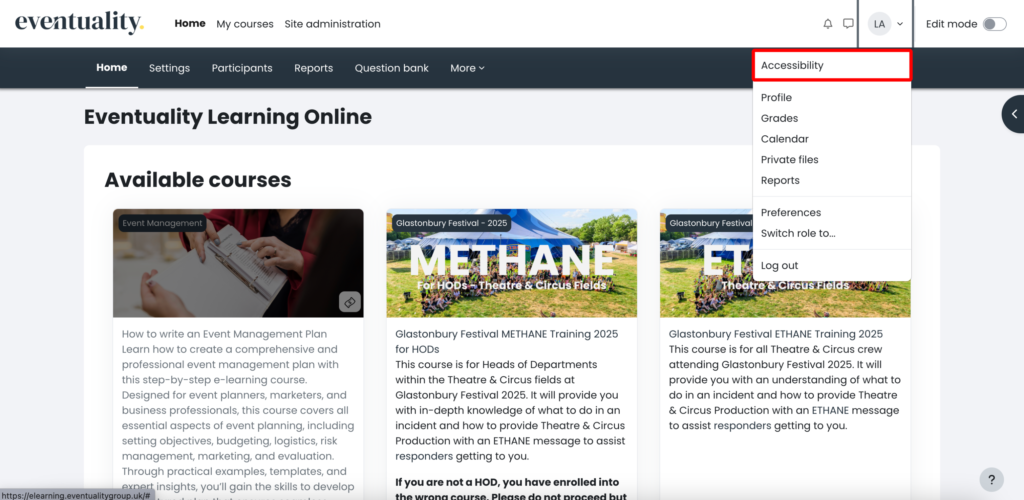
Task: Select Preferences in the user menu
Action: [x=791, y=212]
